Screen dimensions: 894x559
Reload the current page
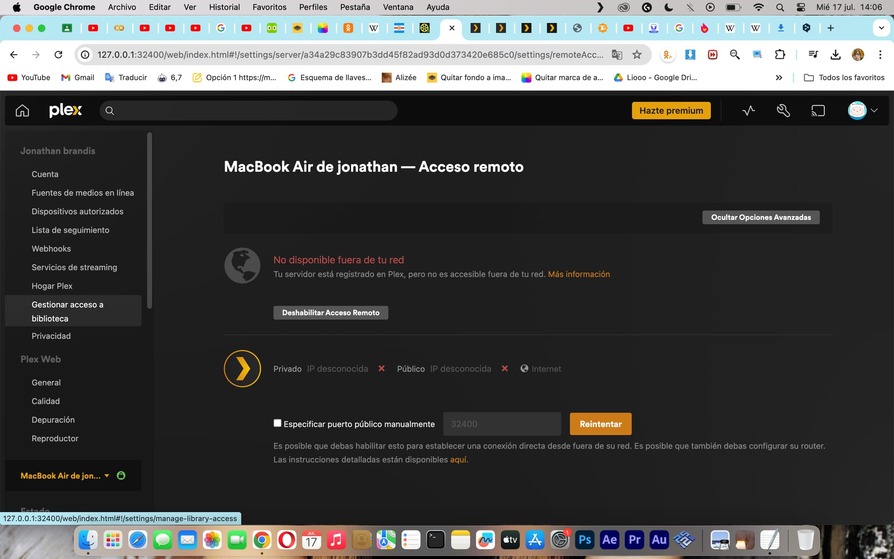tap(58, 55)
